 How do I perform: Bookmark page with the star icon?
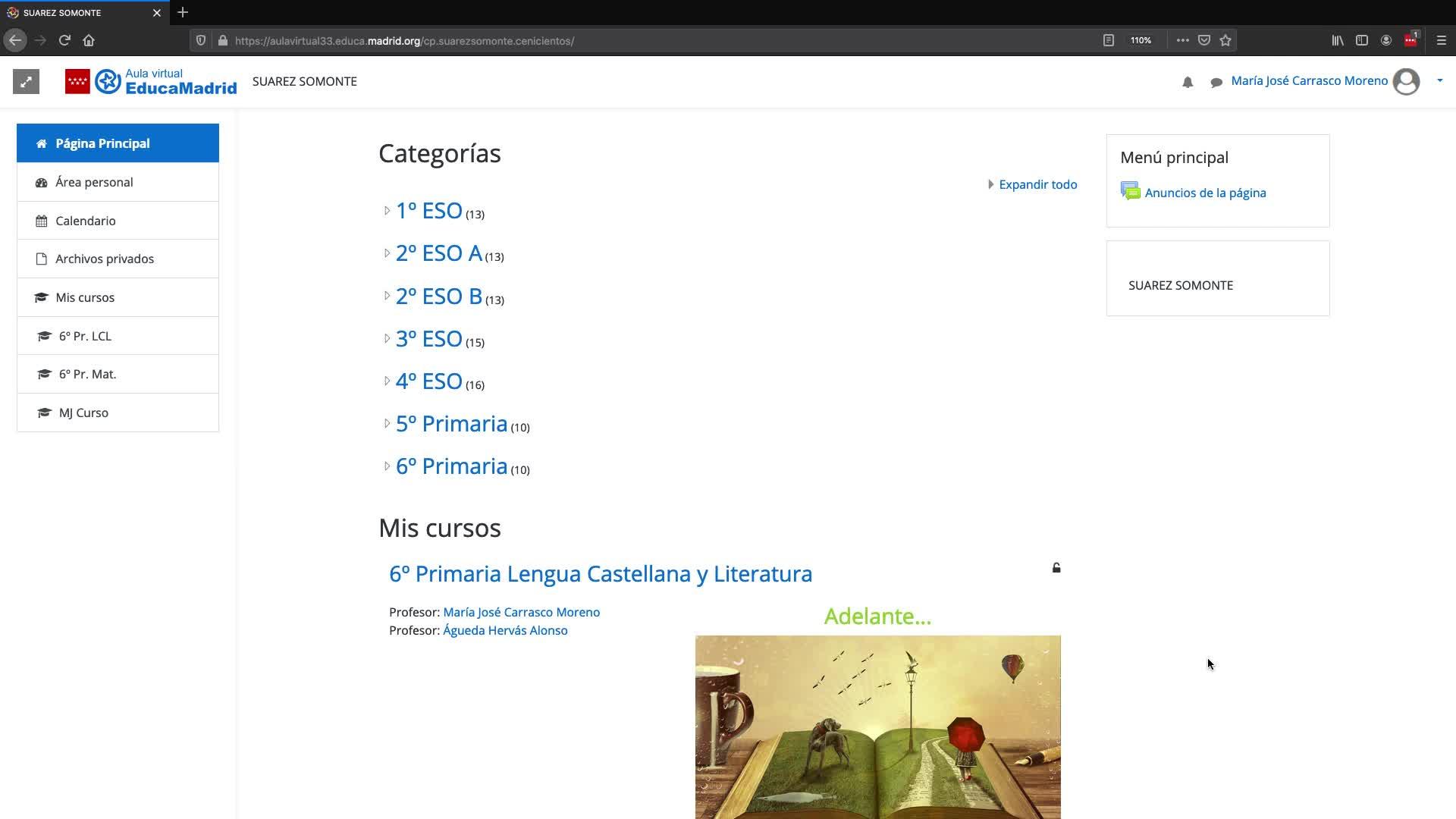[x=1225, y=40]
